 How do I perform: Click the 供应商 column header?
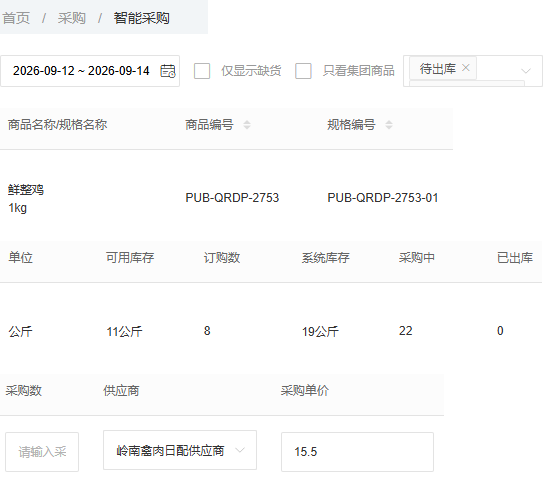click(121, 391)
